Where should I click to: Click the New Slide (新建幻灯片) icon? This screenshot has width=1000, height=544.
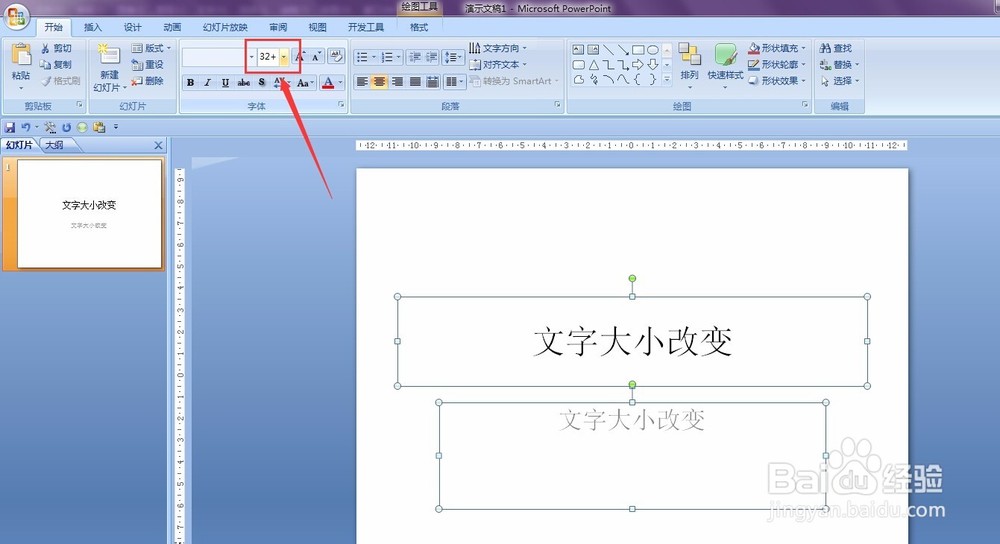pos(108,54)
